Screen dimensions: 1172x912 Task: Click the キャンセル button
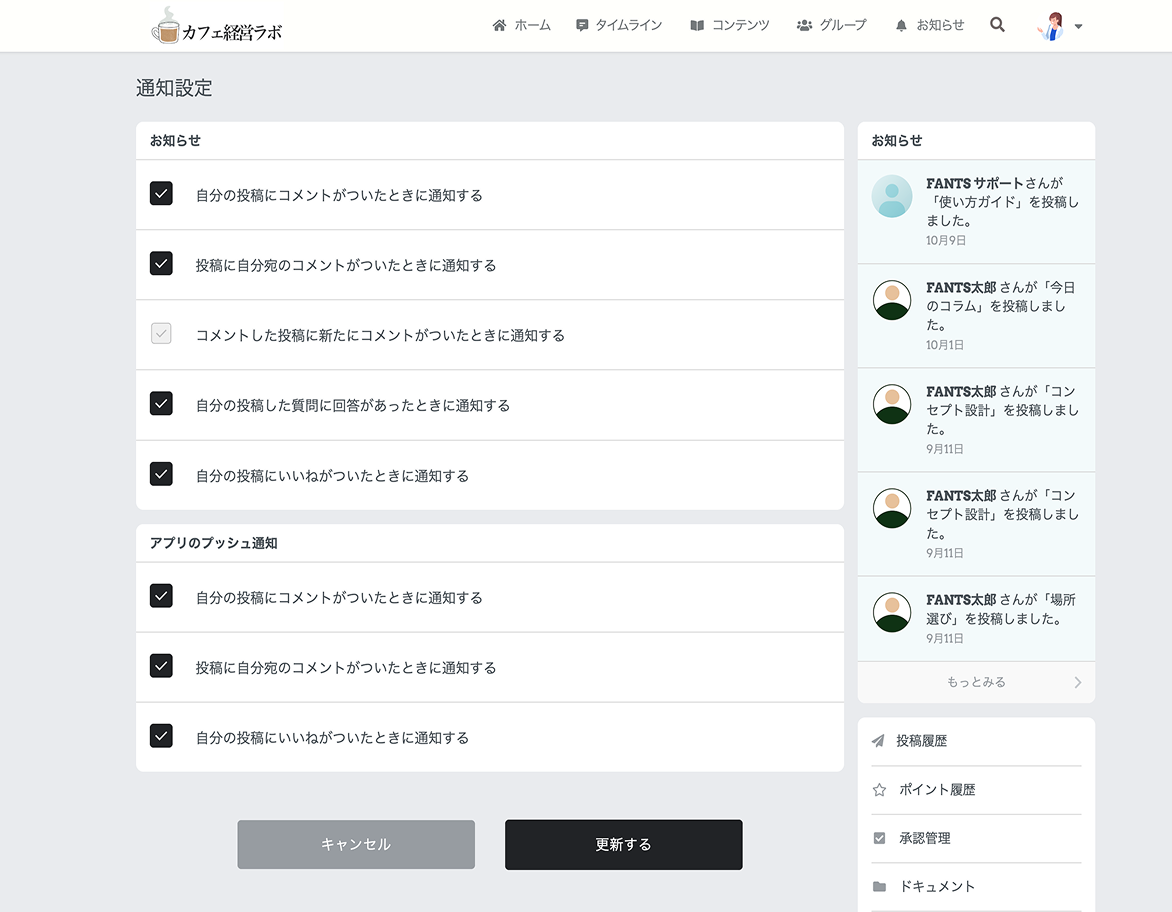pos(356,845)
